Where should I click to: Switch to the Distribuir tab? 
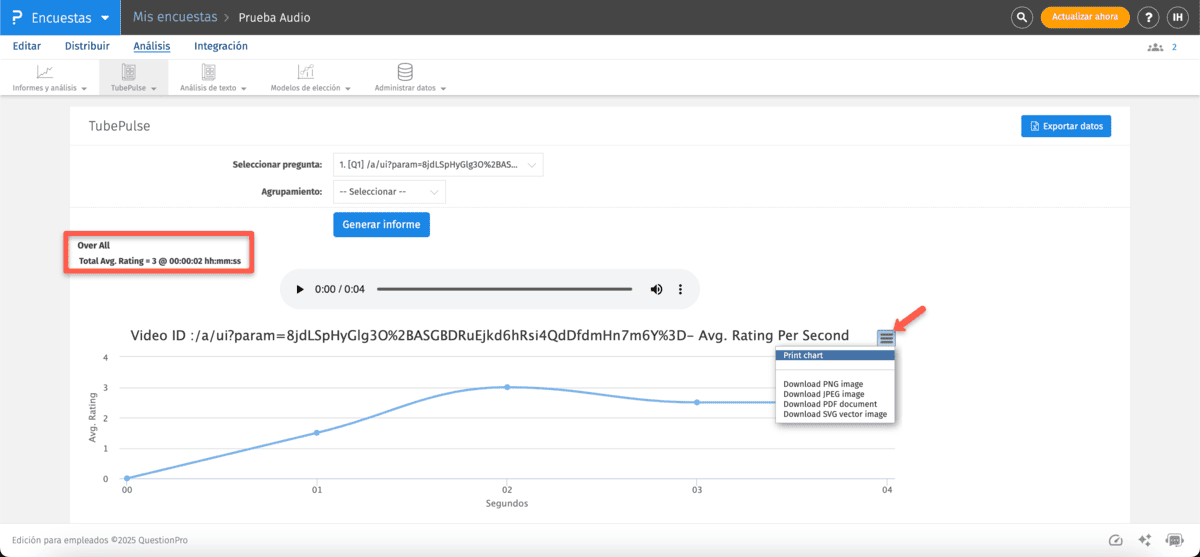pos(87,46)
